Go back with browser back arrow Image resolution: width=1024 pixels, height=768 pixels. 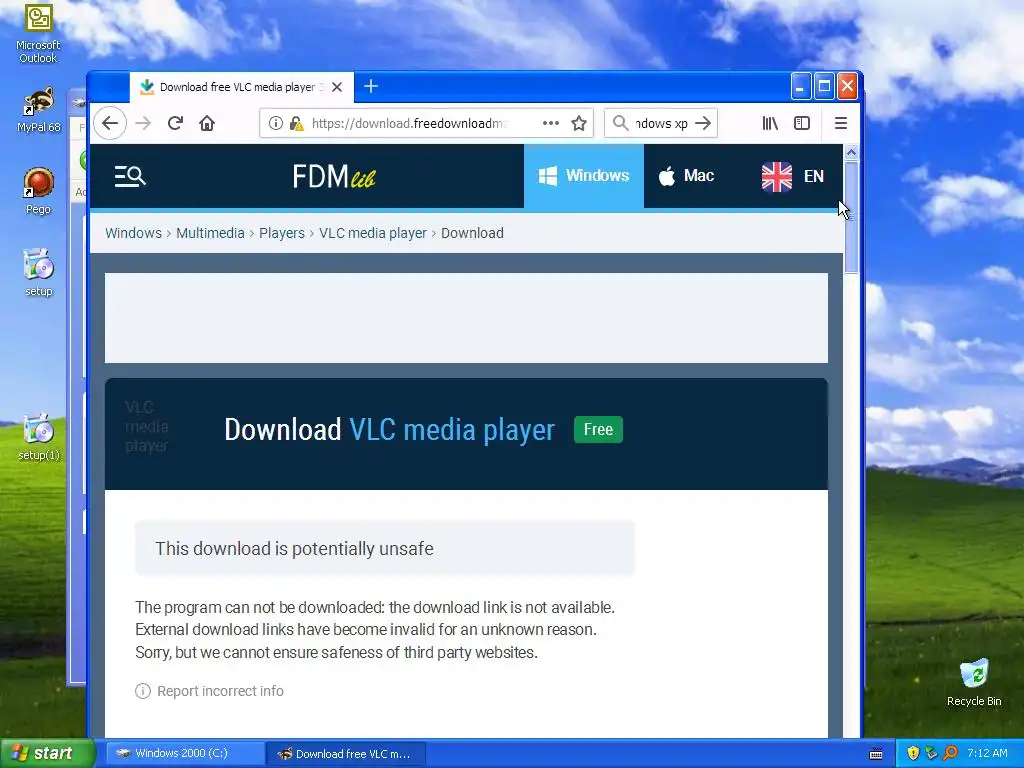110,123
